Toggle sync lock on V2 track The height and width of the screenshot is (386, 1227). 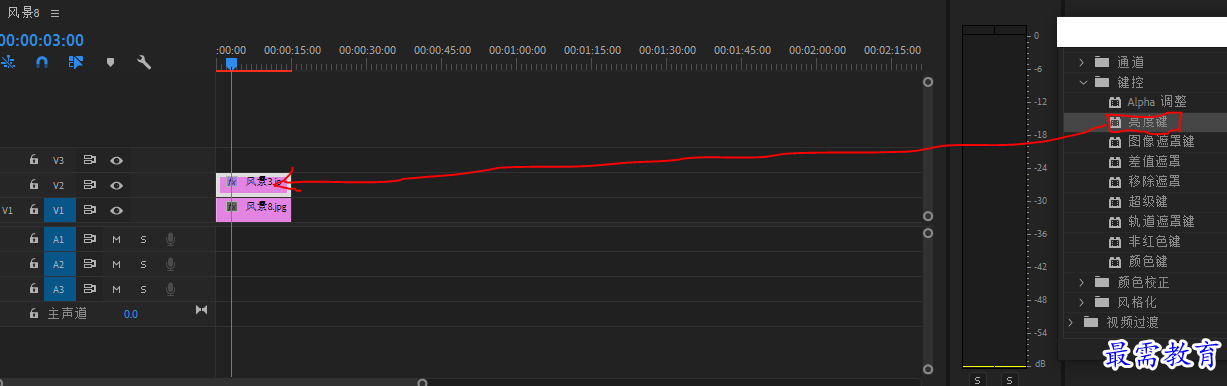tap(89, 185)
